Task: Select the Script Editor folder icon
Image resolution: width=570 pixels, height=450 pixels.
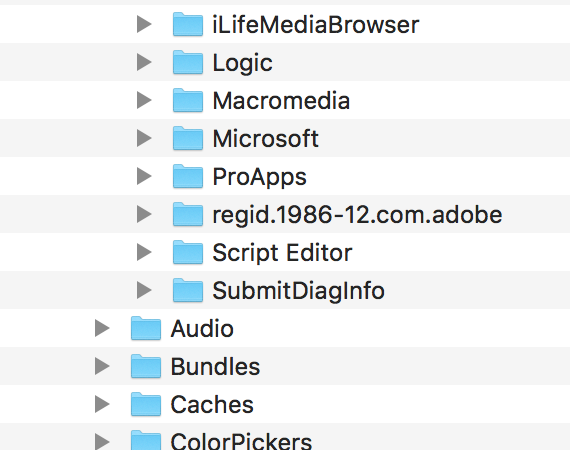Action: click(x=188, y=252)
